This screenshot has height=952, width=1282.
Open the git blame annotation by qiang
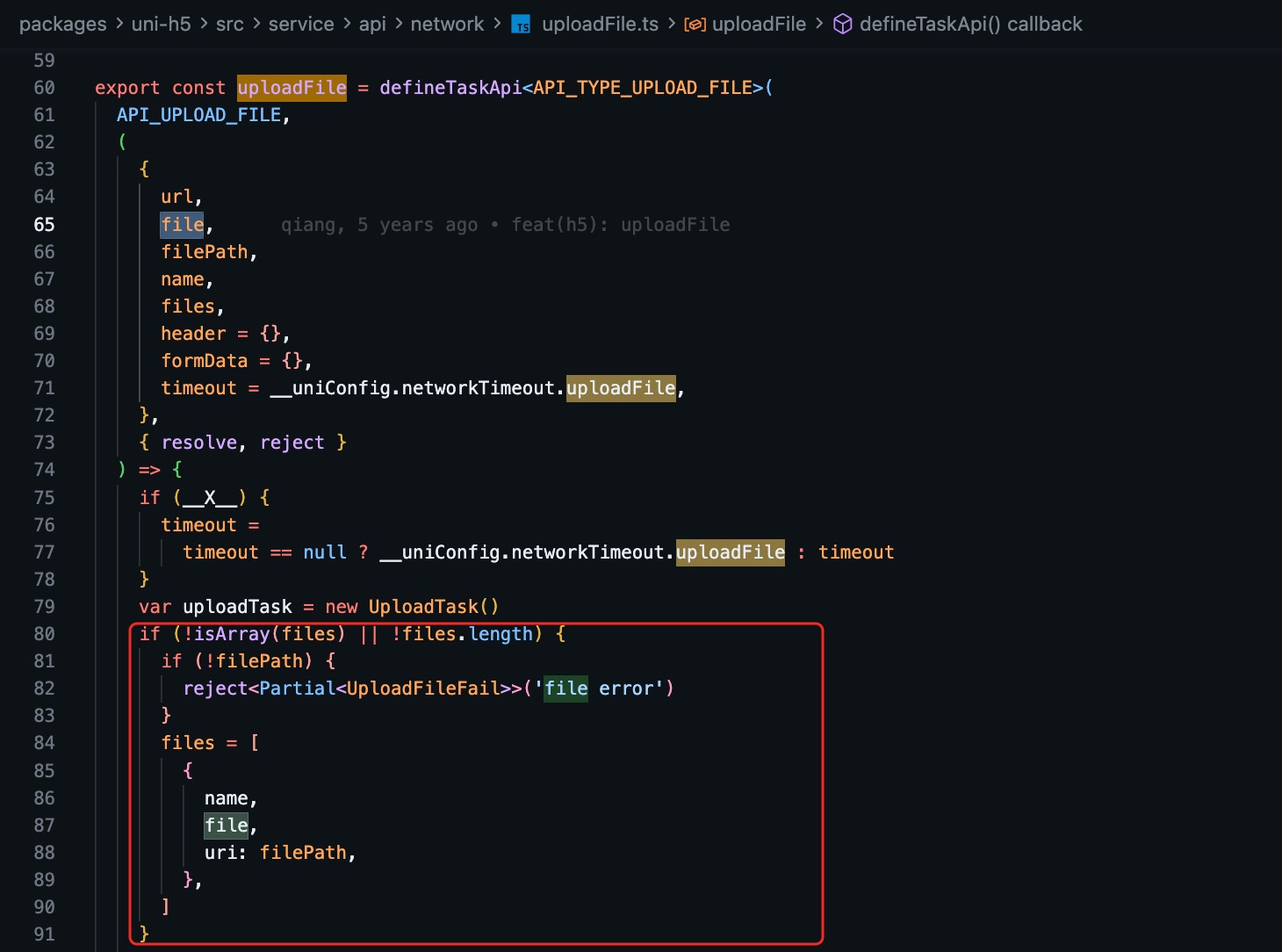[505, 225]
